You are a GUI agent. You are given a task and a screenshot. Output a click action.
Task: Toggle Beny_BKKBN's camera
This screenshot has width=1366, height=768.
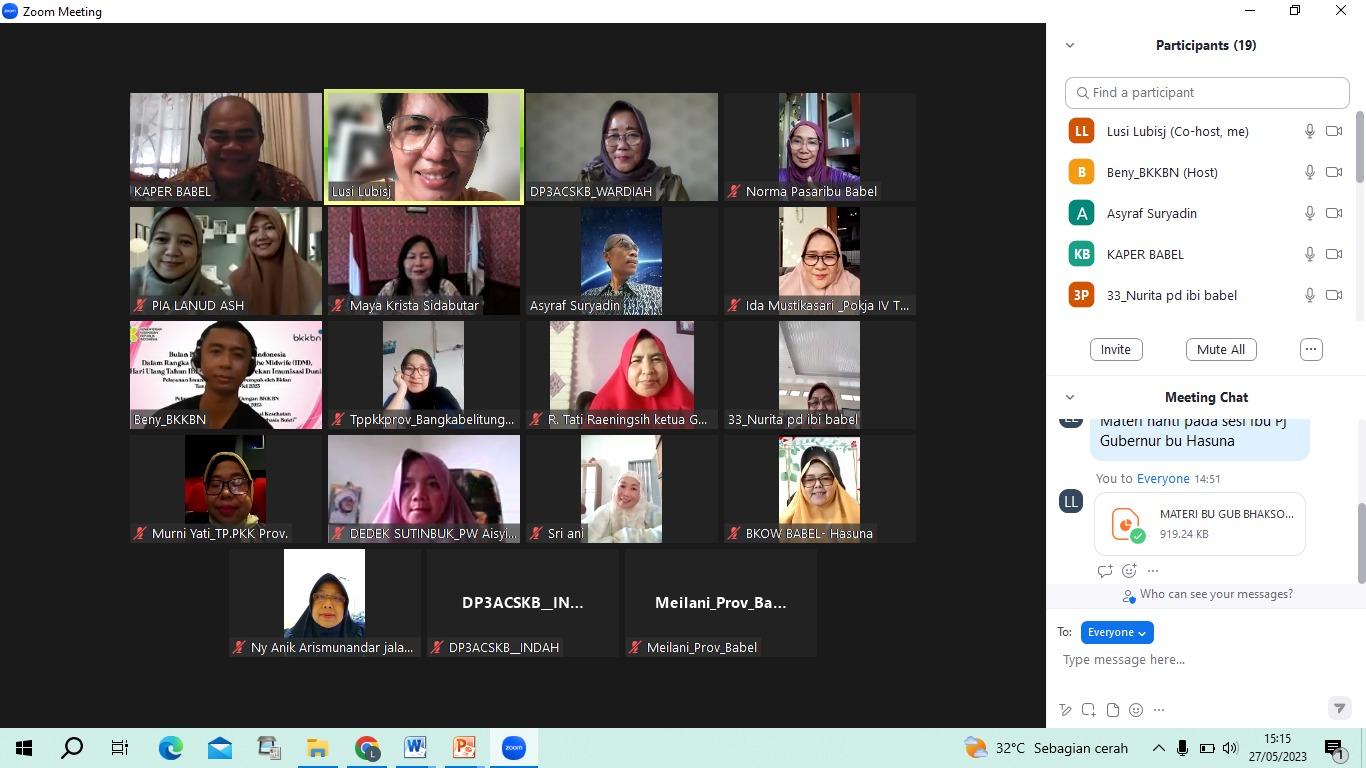coord(1335,172)
